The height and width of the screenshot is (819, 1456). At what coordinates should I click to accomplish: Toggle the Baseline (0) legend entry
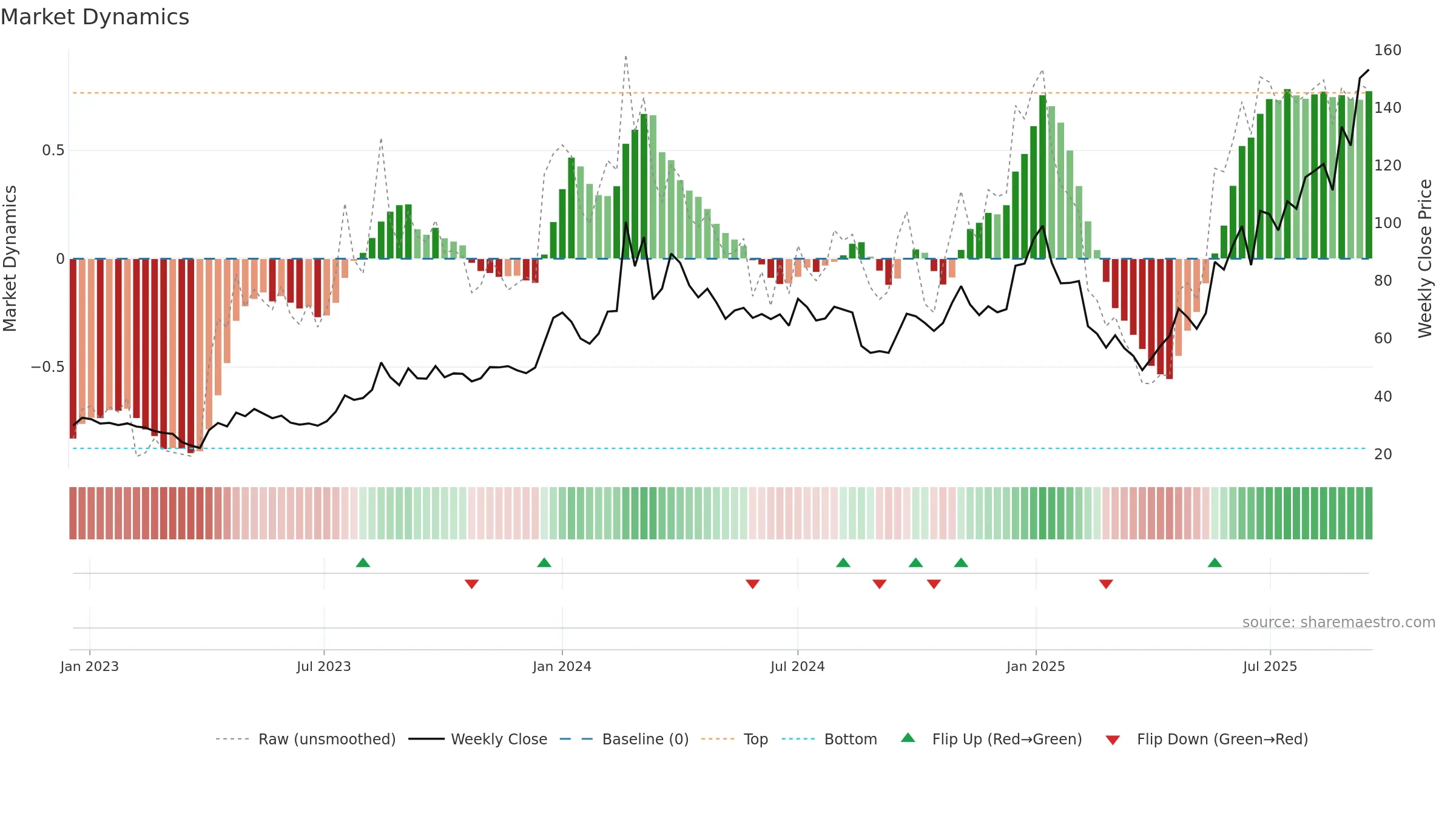pos(624,739)
